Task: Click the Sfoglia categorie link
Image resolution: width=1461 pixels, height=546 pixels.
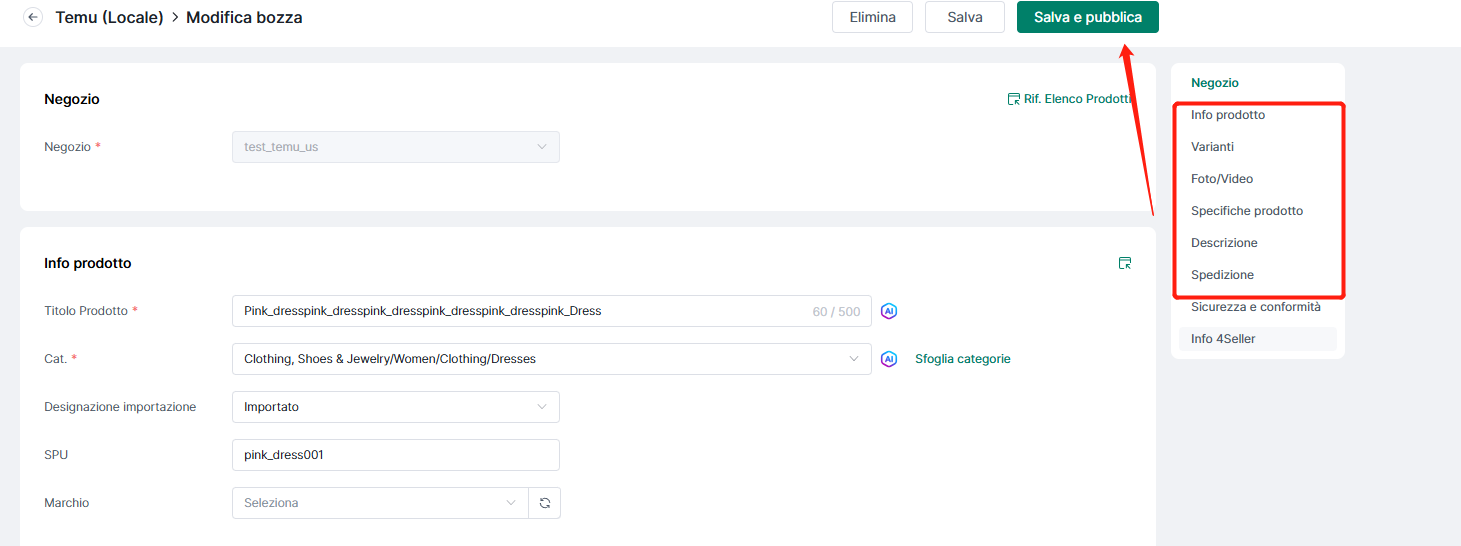Action: [962, 359]
